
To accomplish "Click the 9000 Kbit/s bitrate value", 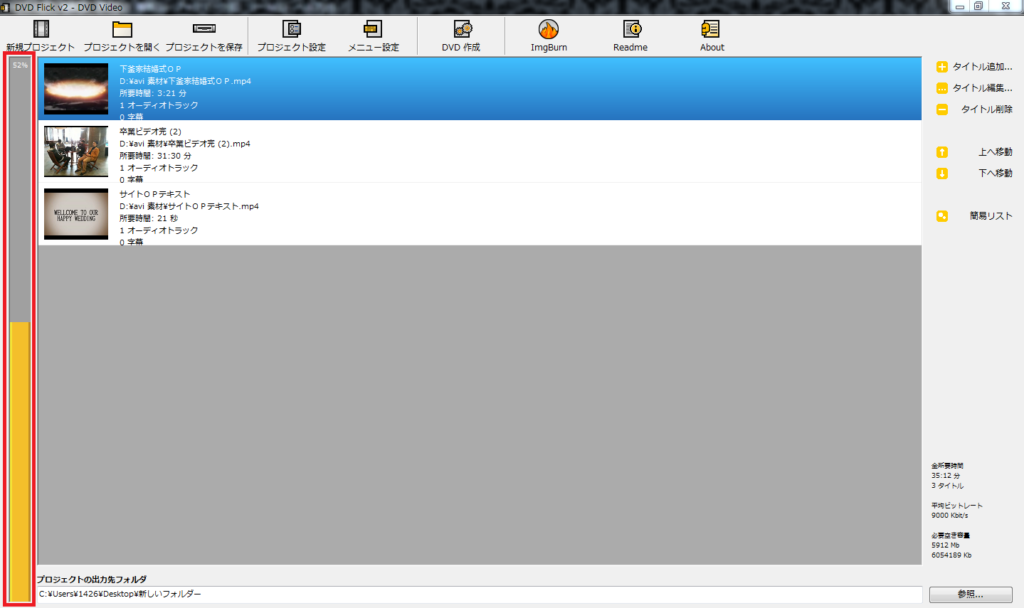I will coord(950,516).
